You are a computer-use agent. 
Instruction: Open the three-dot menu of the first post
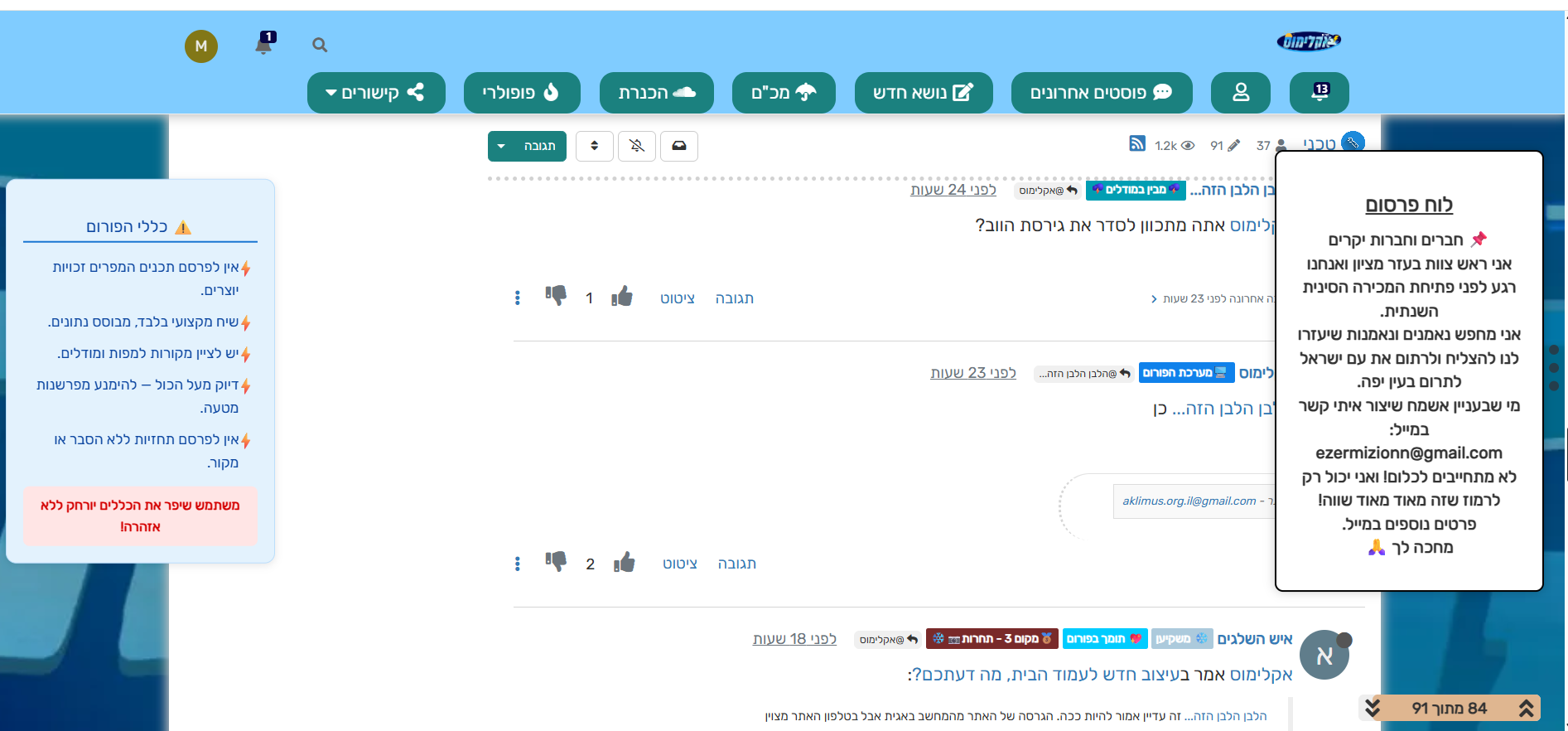coord(518,298)
